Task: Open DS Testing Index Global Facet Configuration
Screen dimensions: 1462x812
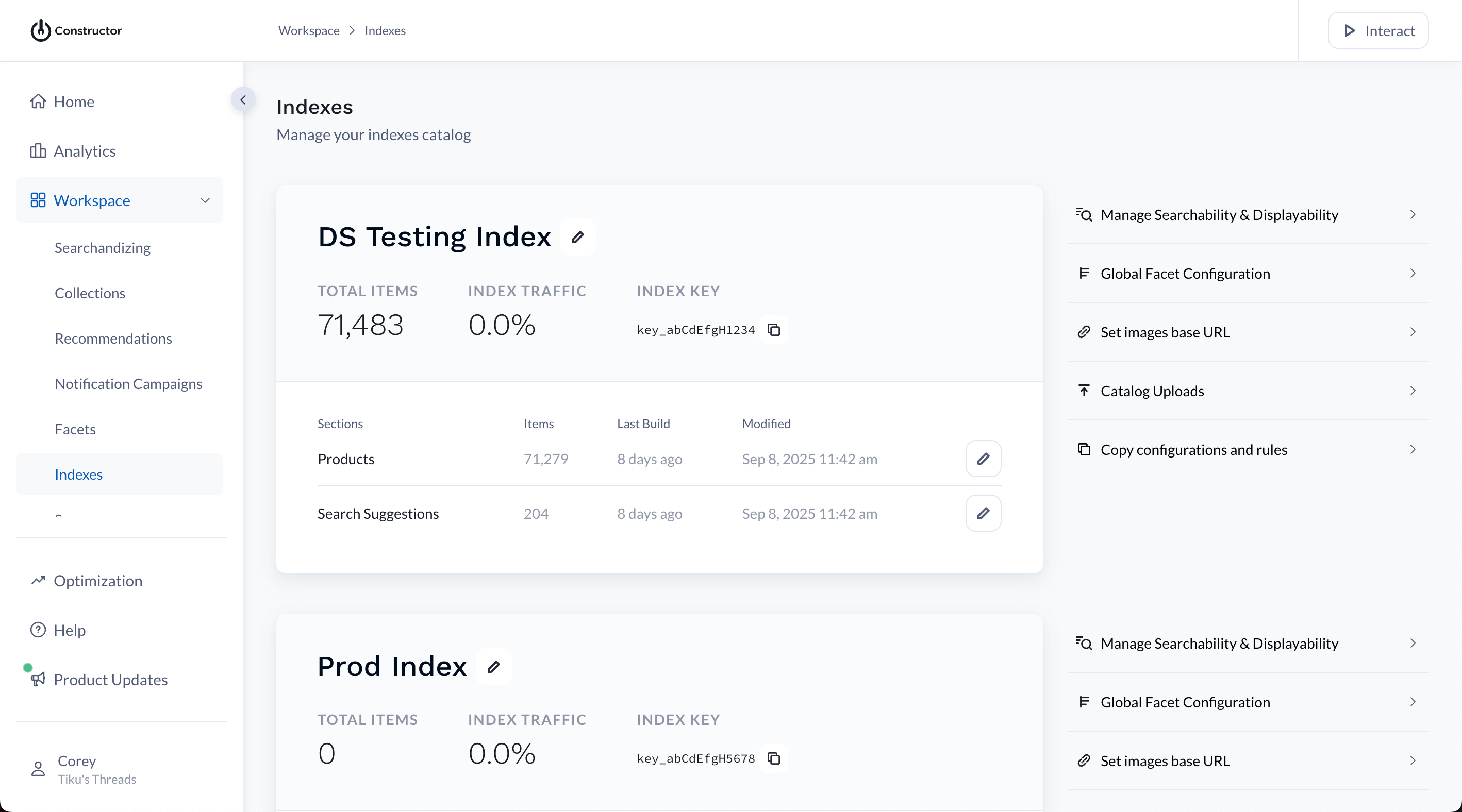Action: (x=1248, y=273)
